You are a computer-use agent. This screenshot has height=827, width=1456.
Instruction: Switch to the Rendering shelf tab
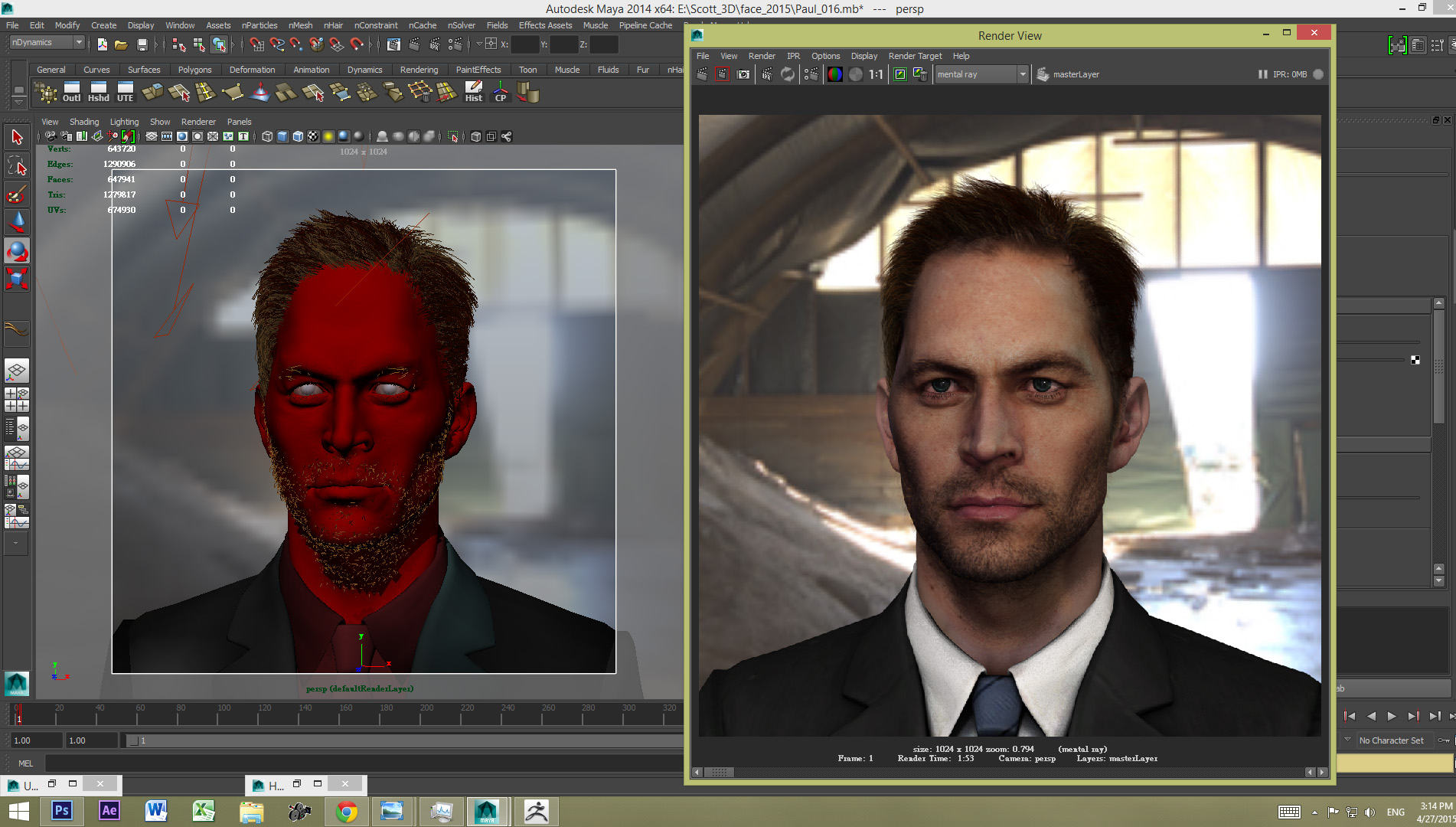coord(419,70)
